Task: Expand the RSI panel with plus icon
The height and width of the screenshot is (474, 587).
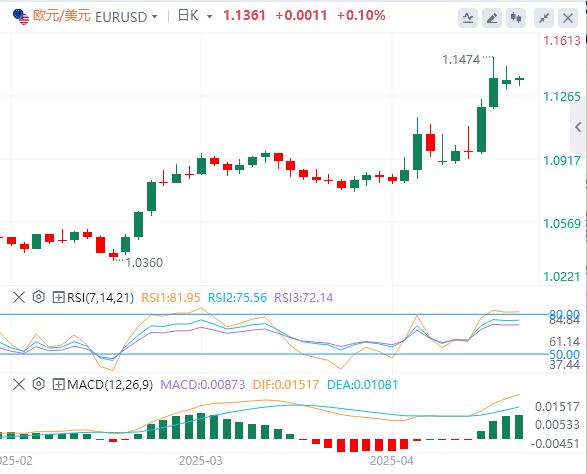Action: point(58,298)
